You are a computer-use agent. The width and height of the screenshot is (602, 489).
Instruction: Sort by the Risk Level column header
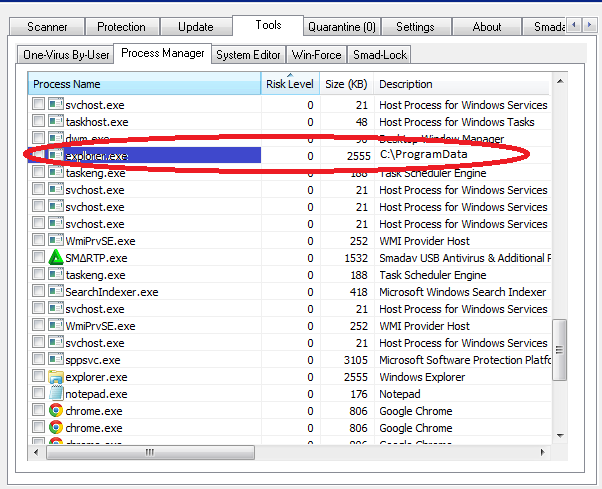290,84
